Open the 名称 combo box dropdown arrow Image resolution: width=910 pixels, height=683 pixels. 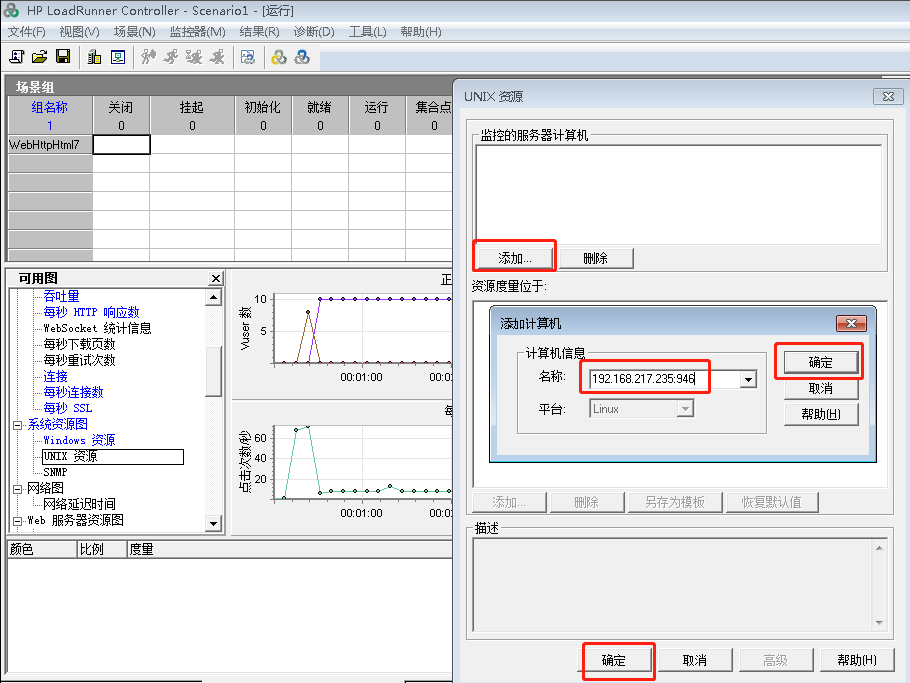pyautogui.click(x=748, y=379)
